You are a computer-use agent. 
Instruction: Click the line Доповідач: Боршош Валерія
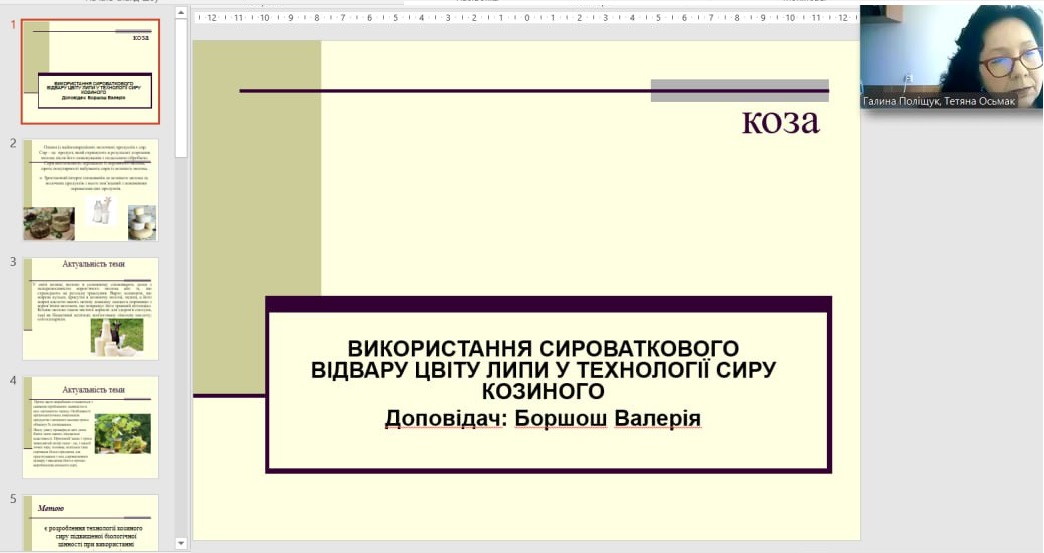[543, 419]
